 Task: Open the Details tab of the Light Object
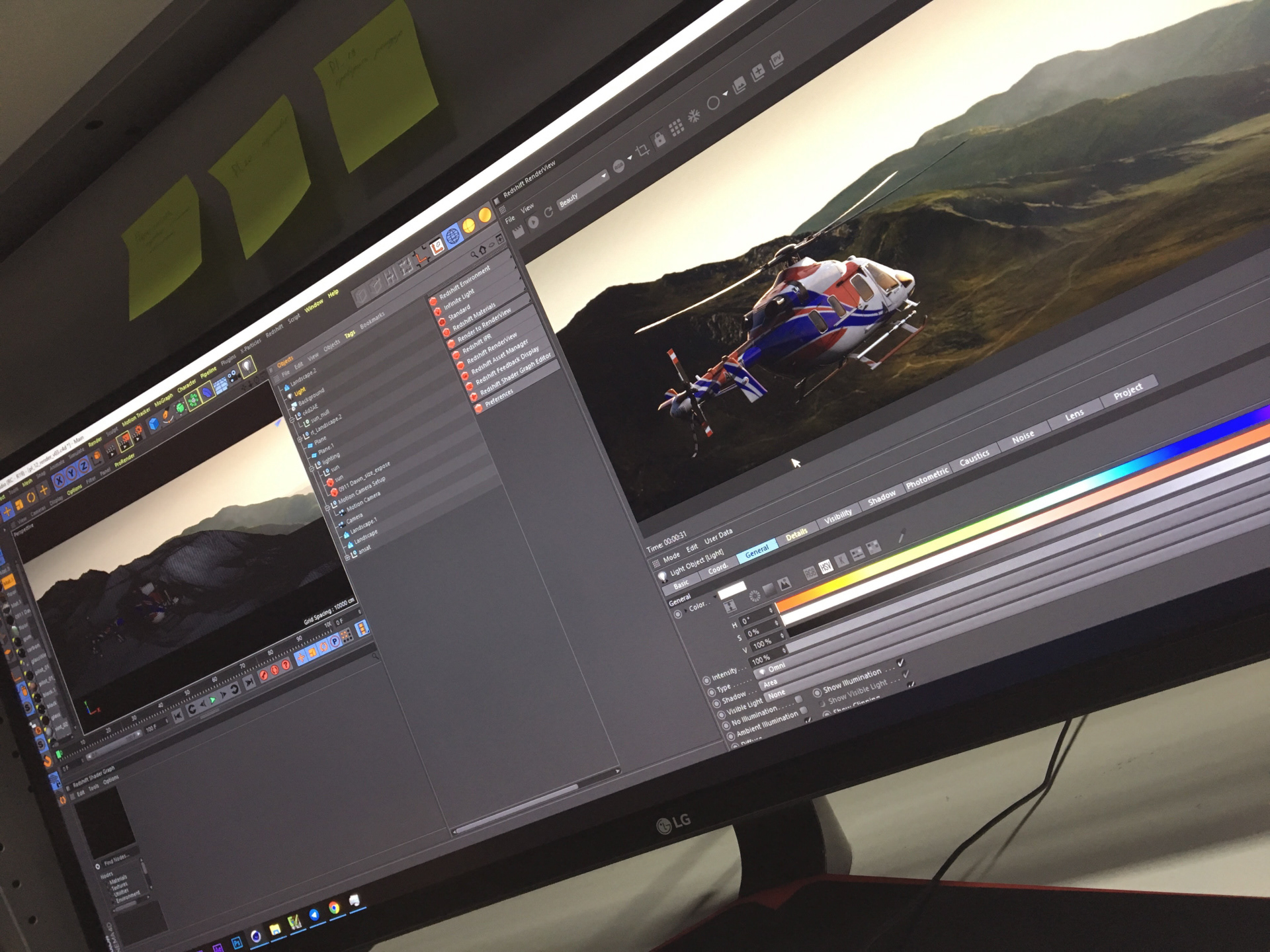(796, 534)
